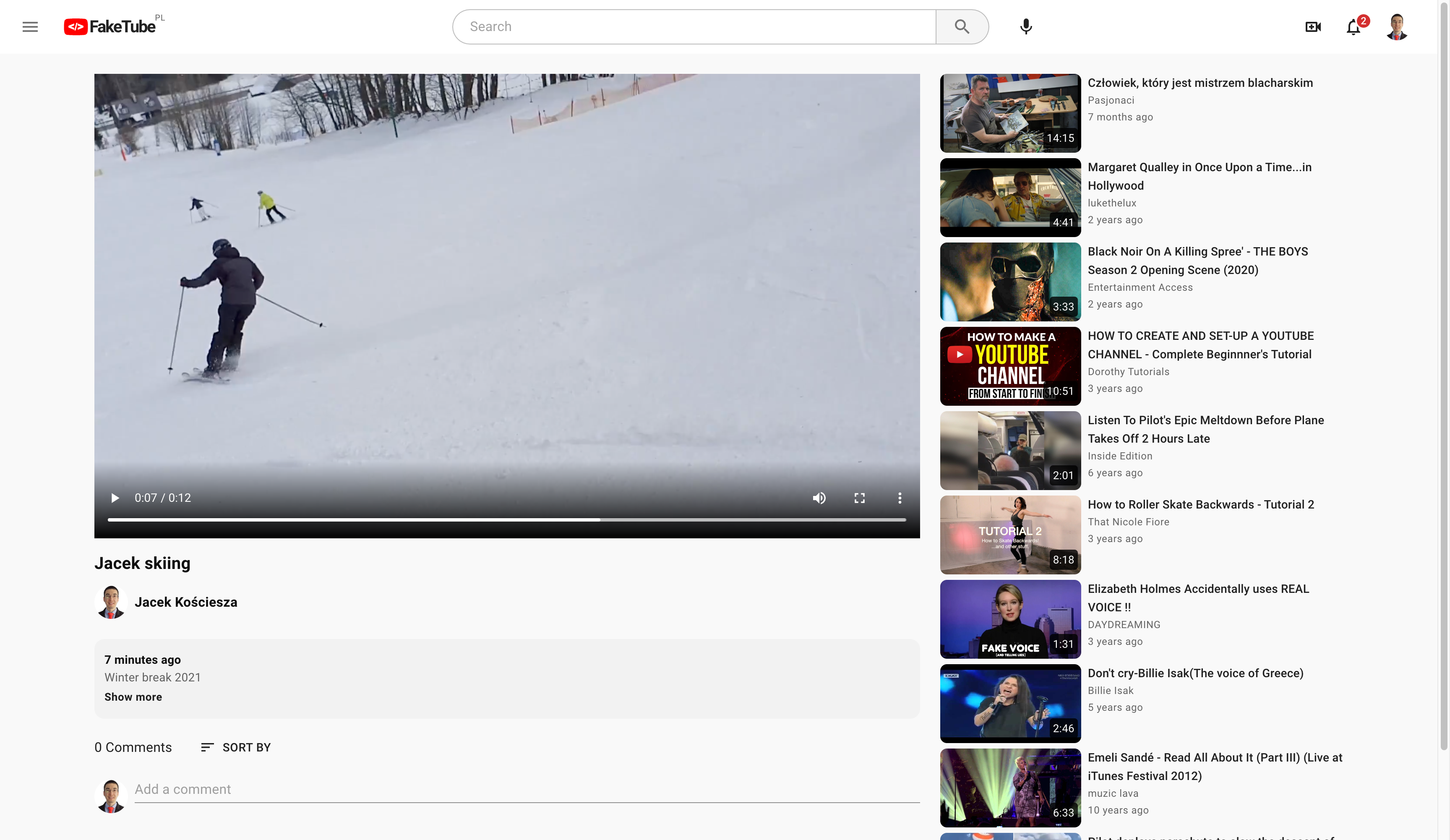This screenshot has width=1450, height=840.
Task: Open Black Noir Killing Spree thumbnail
Action: pyautogui.click(x=1010, y=282)
